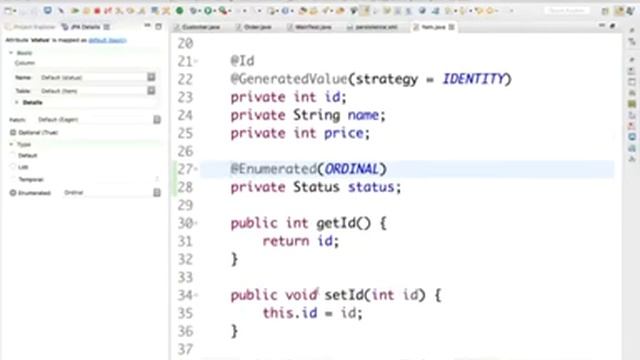
Task: Click the price field on line 25
Action: [344, 133]
